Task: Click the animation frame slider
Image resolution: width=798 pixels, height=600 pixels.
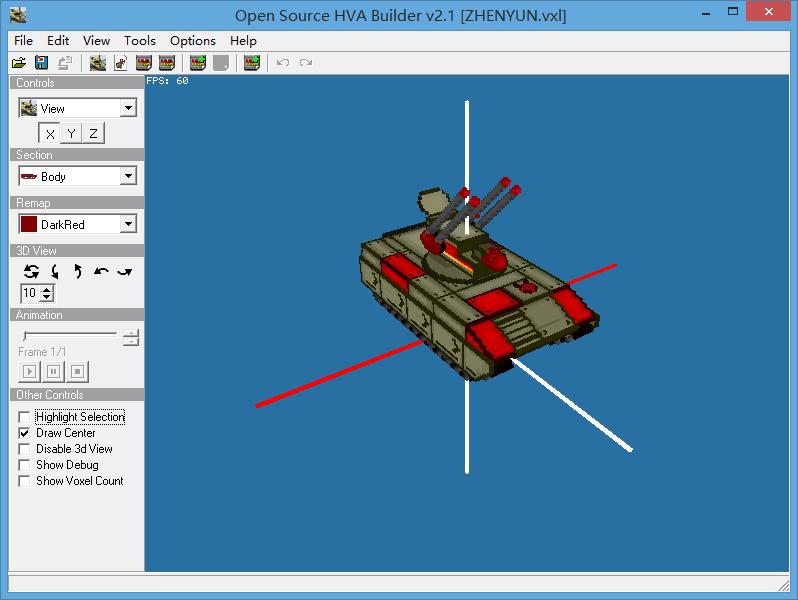Action: tap(70, 335)
